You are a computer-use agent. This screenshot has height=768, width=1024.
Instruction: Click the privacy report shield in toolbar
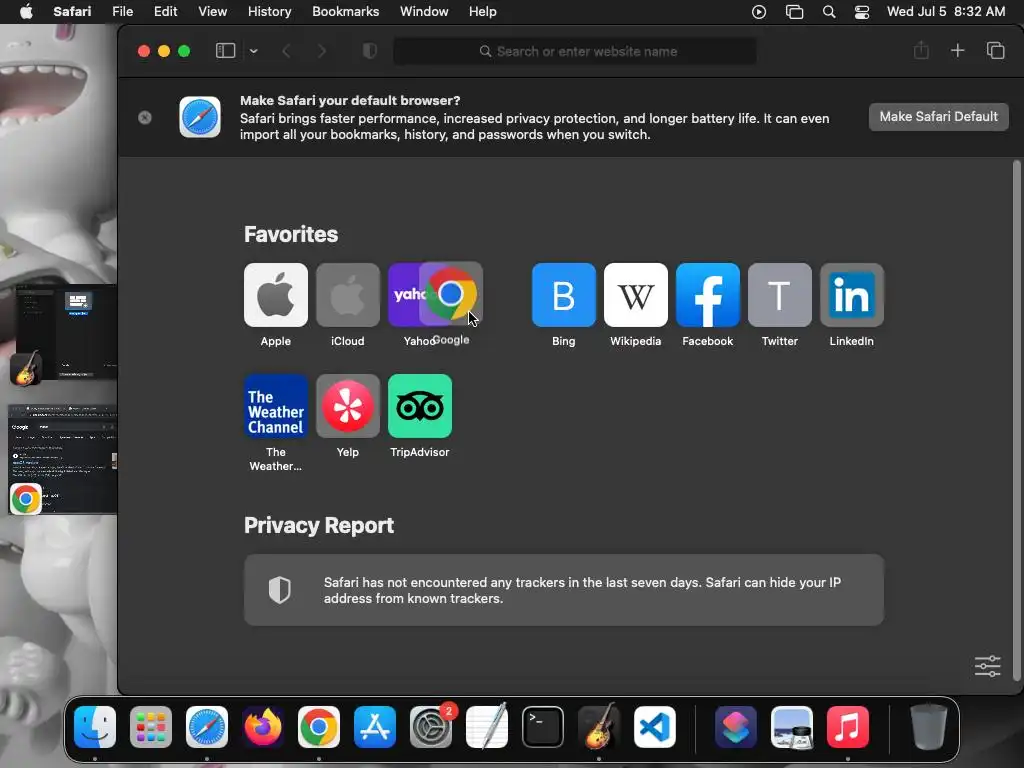coord(370,51)
